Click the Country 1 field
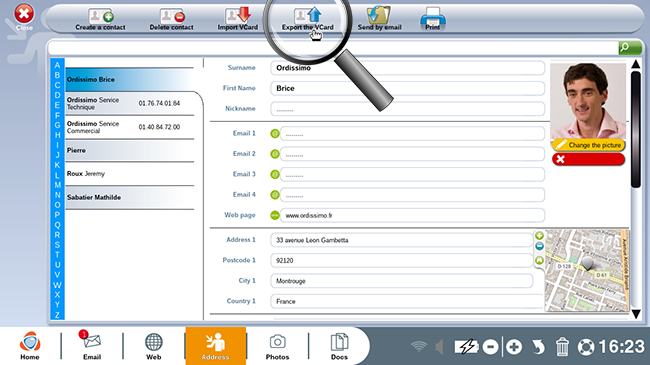The height and width of the screenshot is (365, 650). (407, 302)
